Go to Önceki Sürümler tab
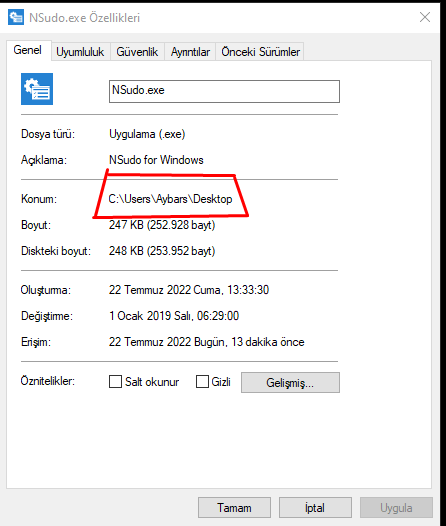Image resolution: width=446 pixels, height=526 pixels. 260,52
